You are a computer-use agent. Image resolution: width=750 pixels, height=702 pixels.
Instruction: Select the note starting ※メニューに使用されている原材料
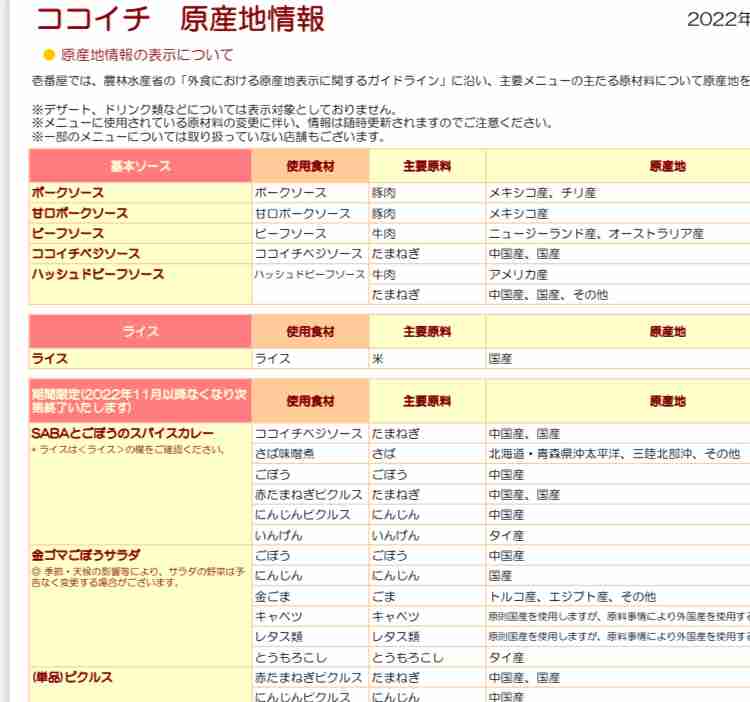pyautogui.click(x=292, y=123)
